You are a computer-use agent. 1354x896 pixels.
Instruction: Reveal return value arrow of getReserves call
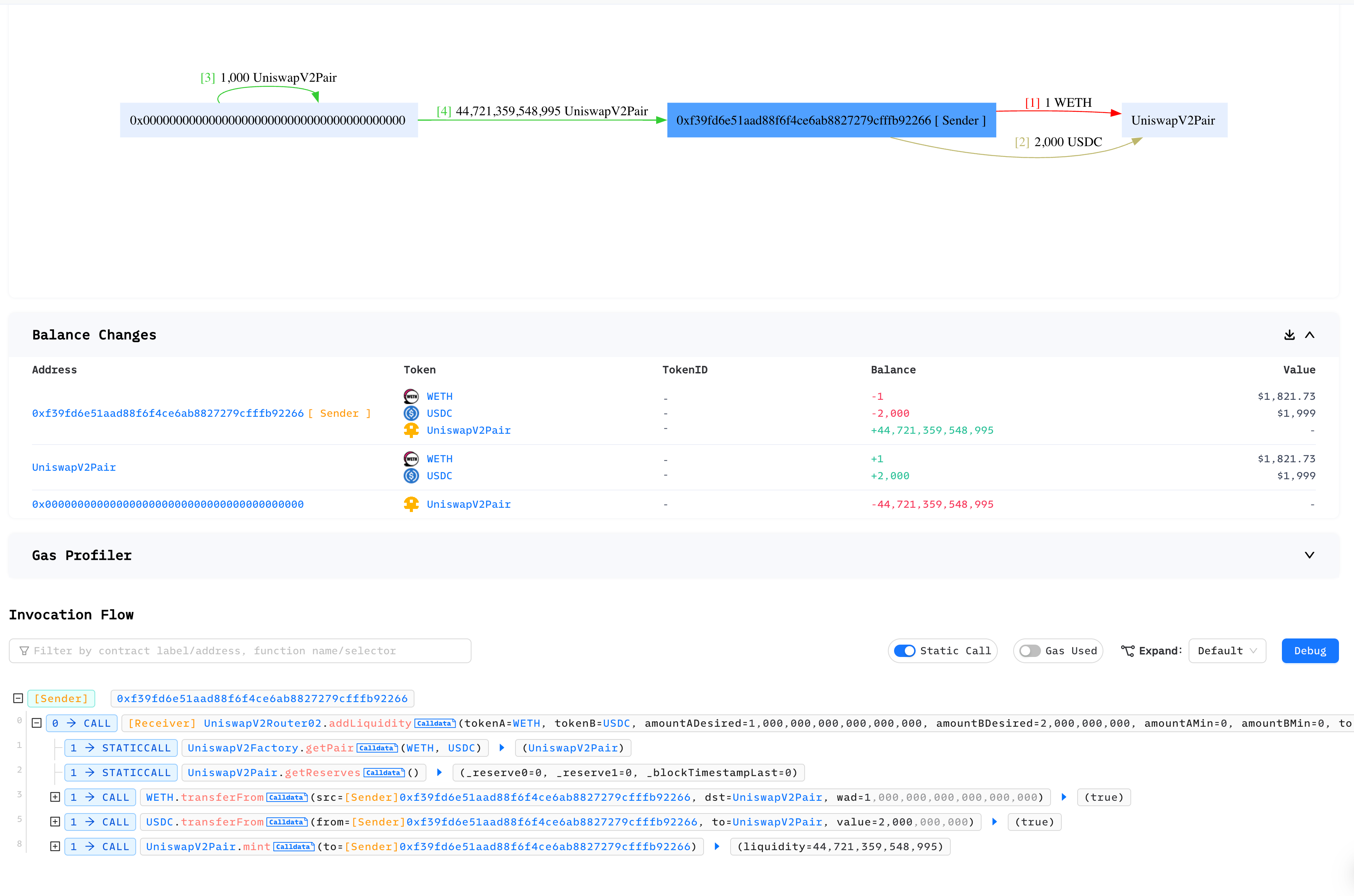click(439, 772)
